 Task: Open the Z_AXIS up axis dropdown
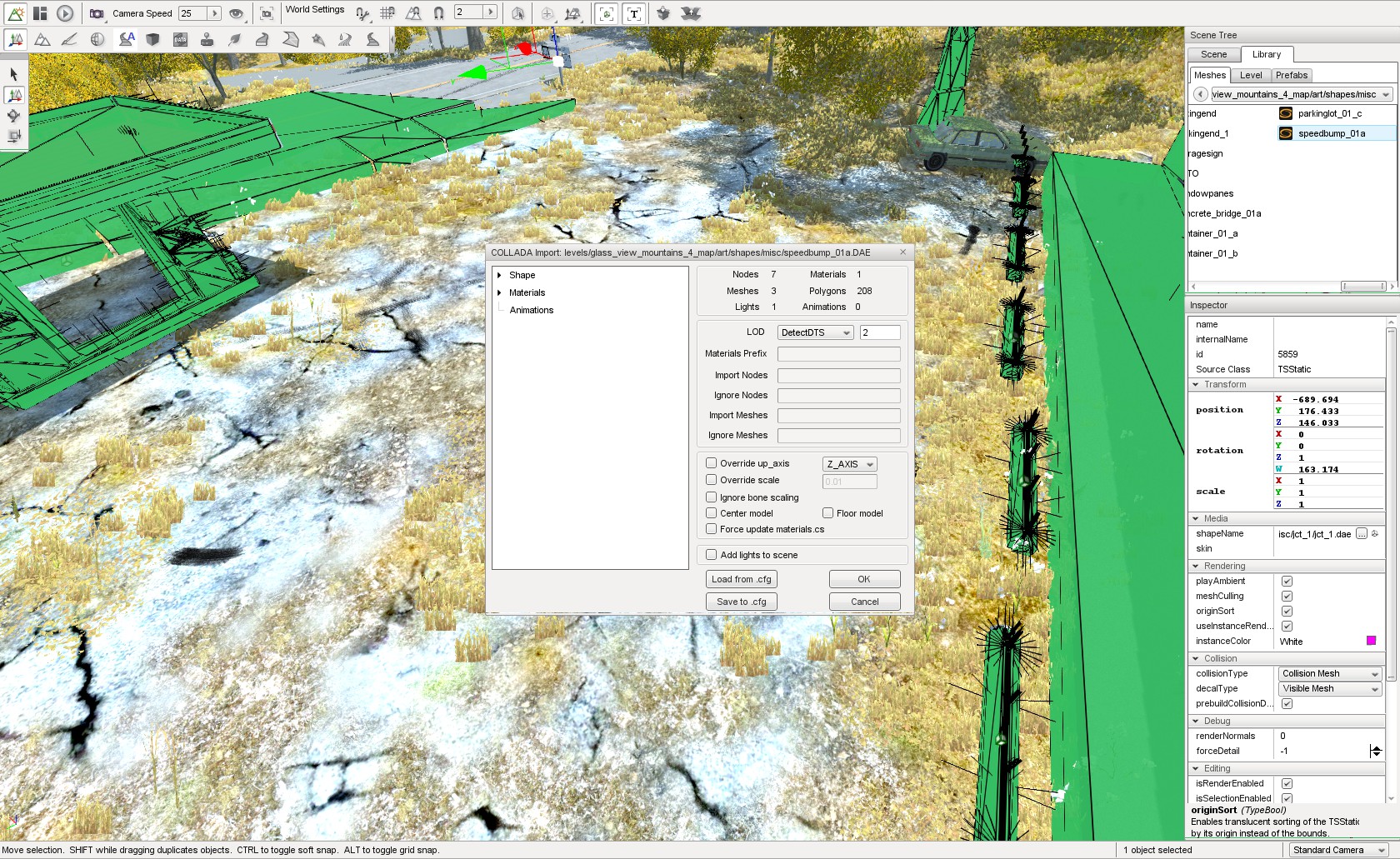(x=849, y=464)
